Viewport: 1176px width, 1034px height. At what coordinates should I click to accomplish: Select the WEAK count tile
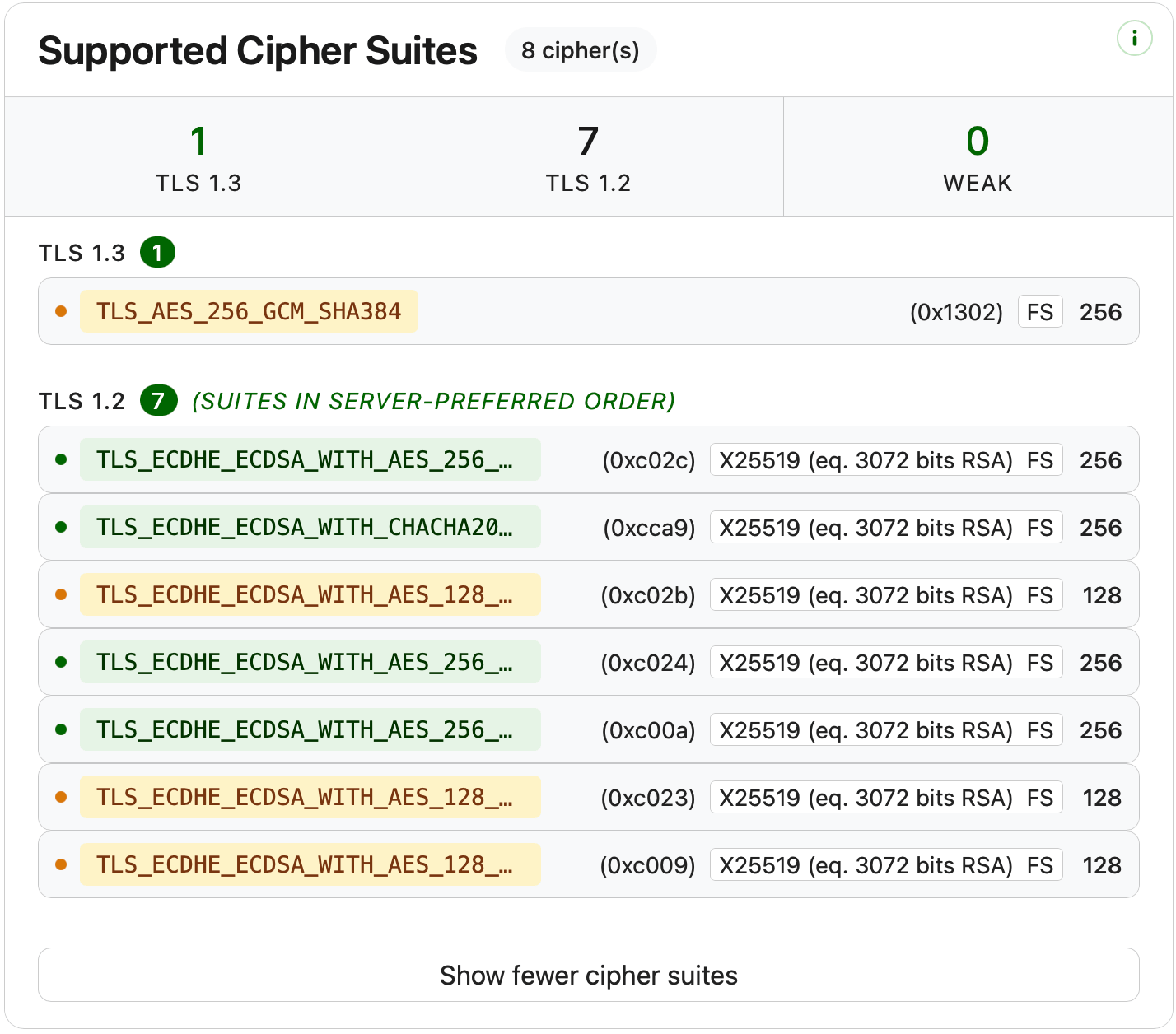[x=978, y=156]
